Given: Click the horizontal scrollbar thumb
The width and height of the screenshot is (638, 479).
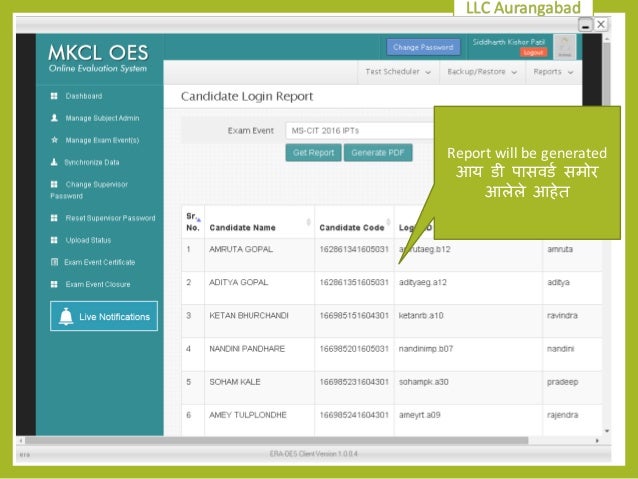Looking at the screenshot, I should tap(277, 440).
